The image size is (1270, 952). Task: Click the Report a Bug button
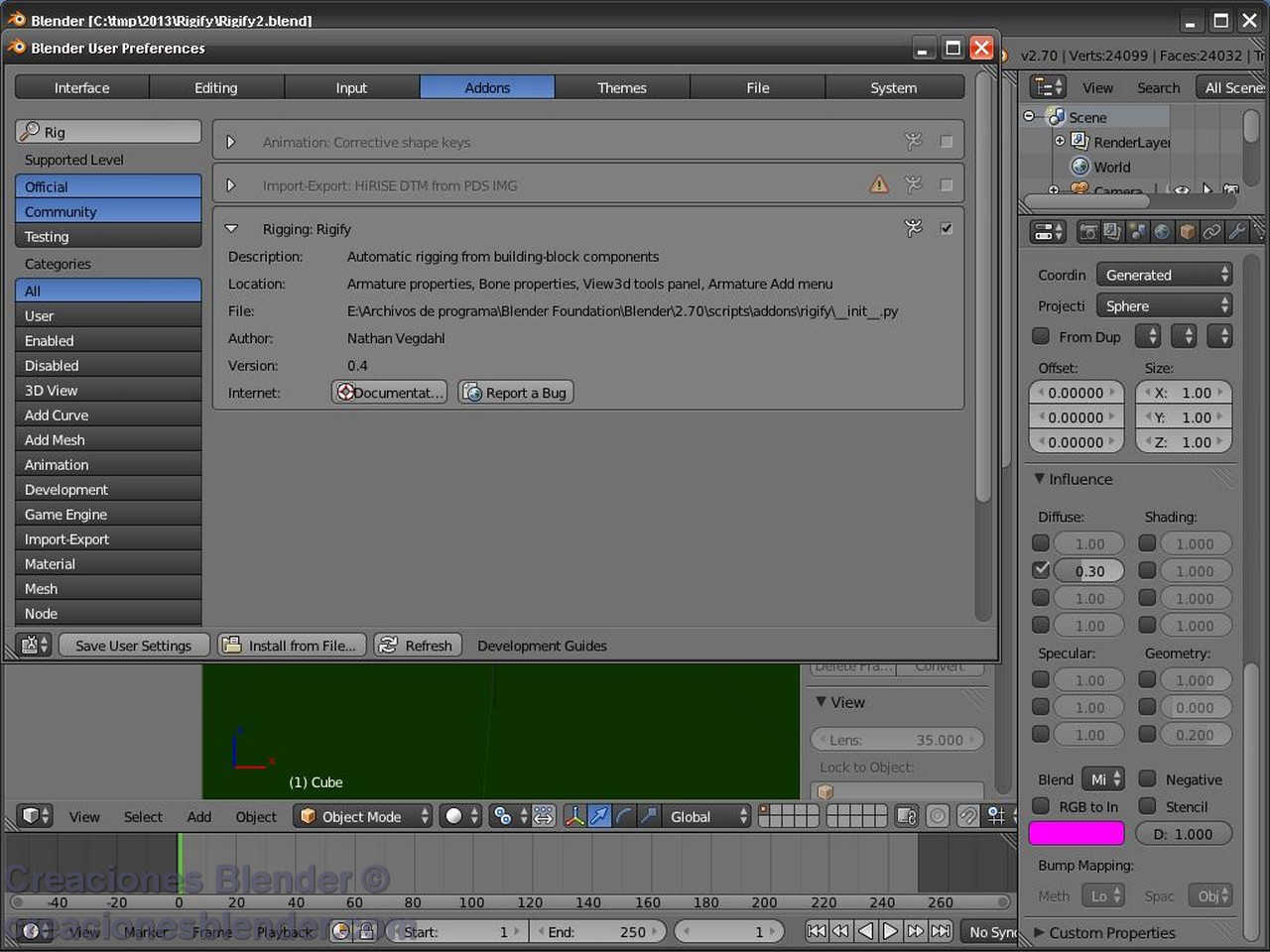coord(515,392)
